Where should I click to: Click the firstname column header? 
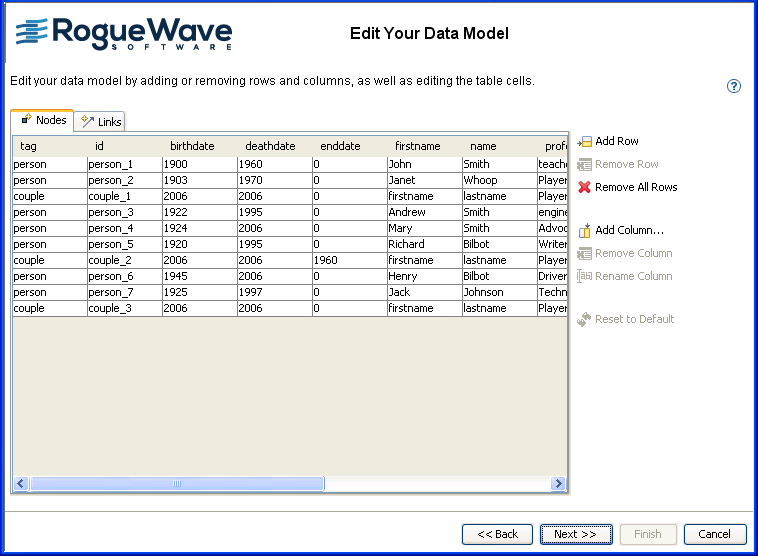pos(418,146)
